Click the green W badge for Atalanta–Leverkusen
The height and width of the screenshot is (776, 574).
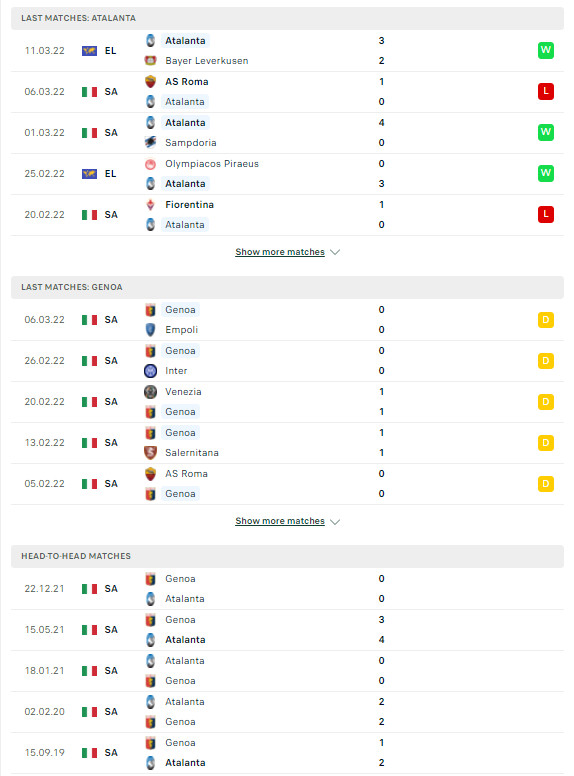tap(546, 50)
